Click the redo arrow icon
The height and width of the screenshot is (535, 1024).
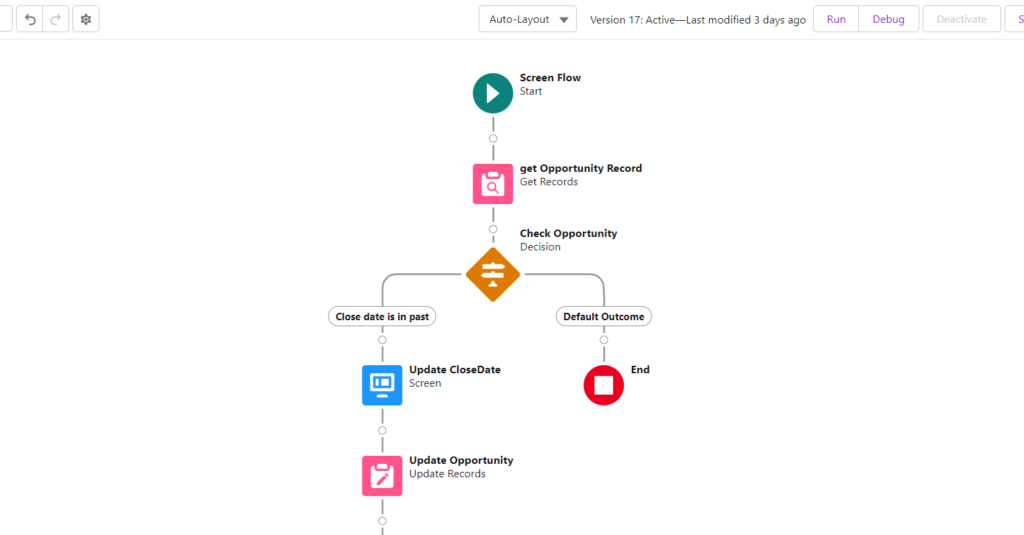point(56,20)
